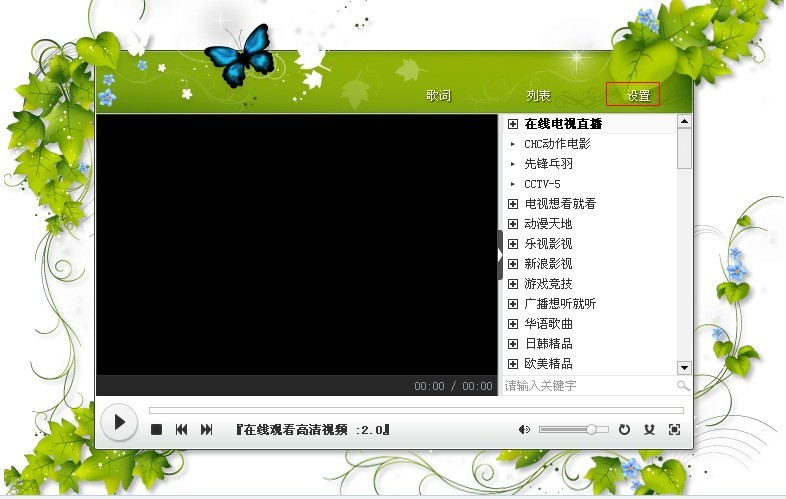The image size is (786, 499).
Task: Click the magnifier search icon
Action: (x=683, y=386)
